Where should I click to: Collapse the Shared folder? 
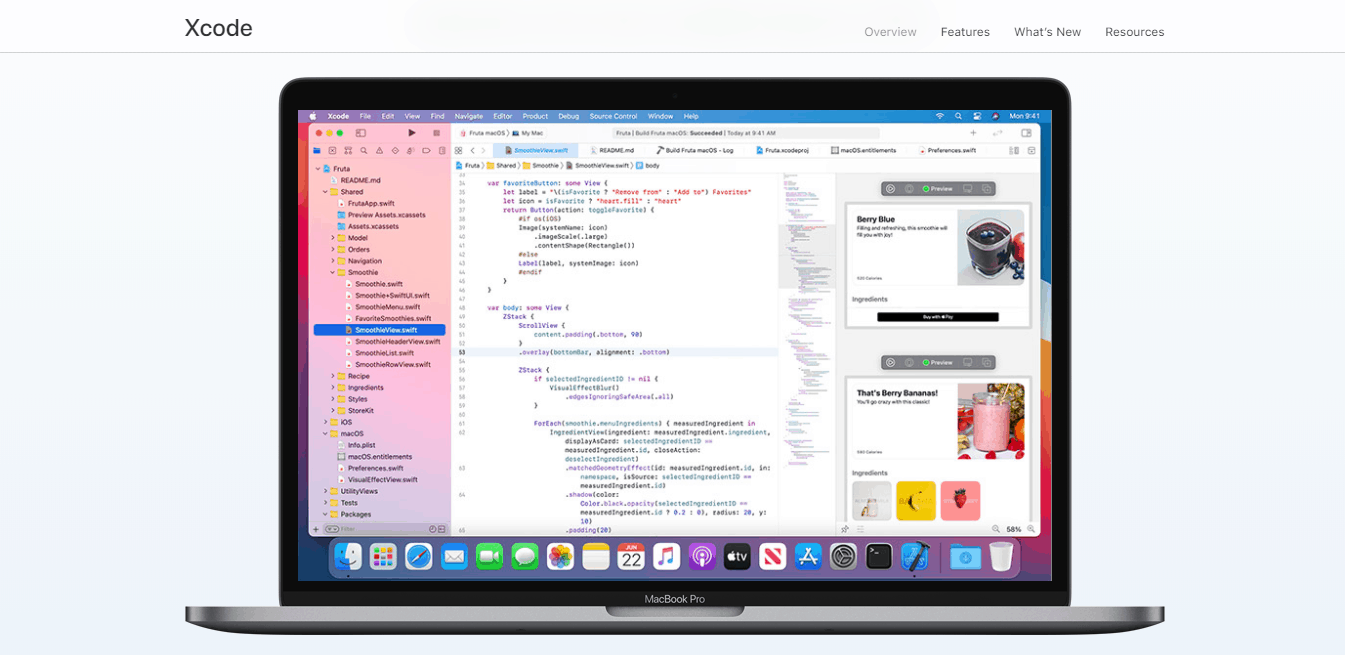tap(325, 192)
